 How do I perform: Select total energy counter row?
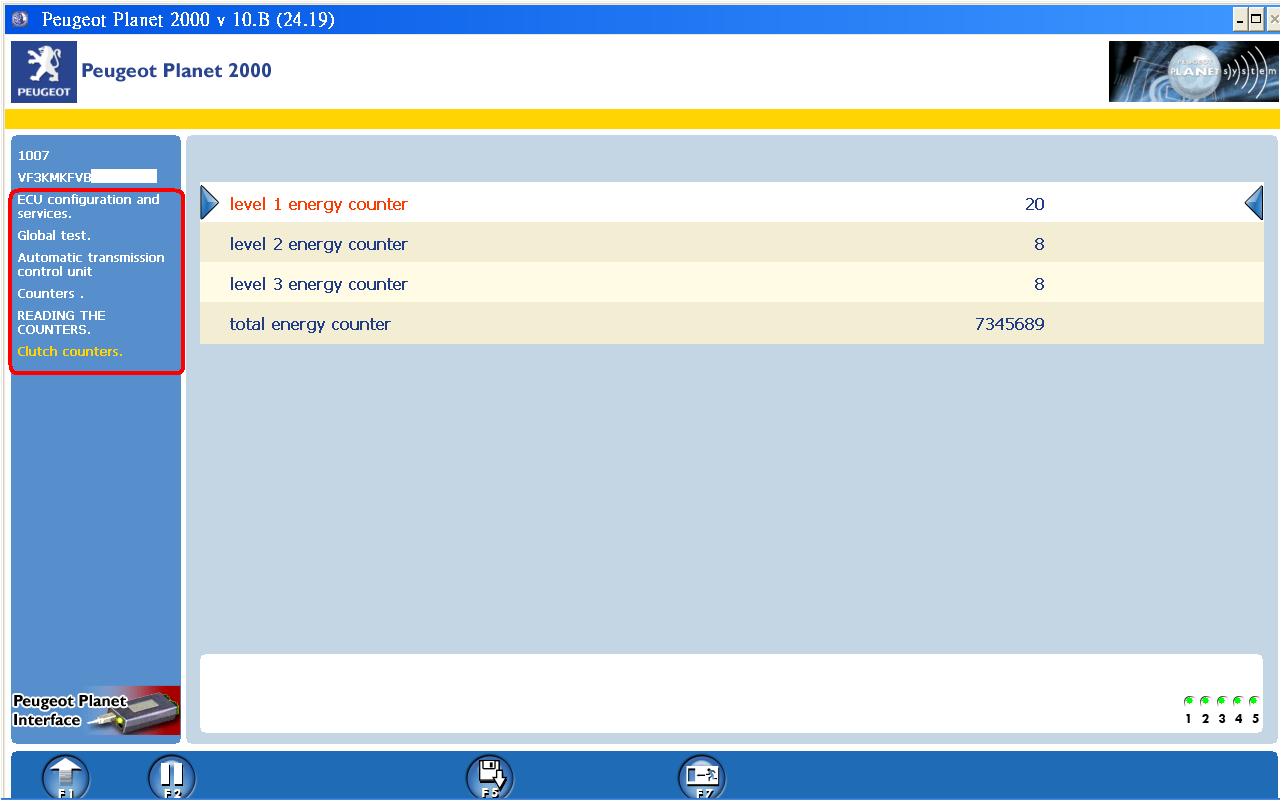pyautogui.click(x=731, y=323)
